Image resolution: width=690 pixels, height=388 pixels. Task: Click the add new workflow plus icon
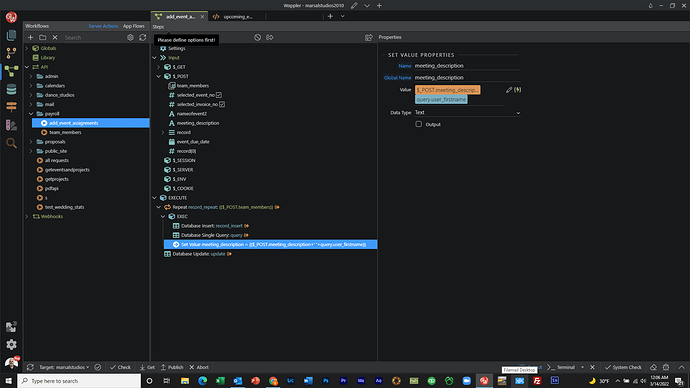30,37
